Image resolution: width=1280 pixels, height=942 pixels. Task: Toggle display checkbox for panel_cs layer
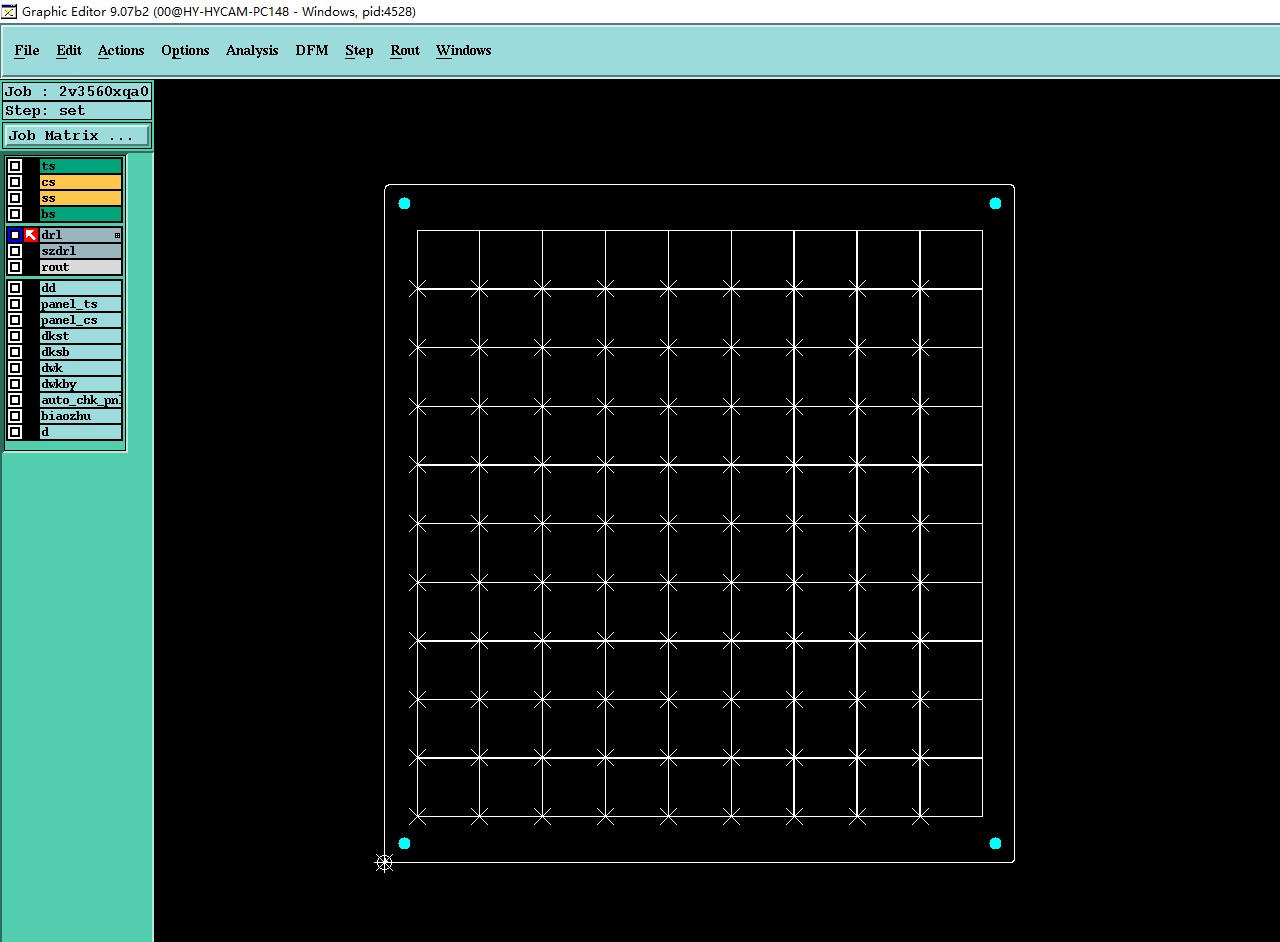click(x=15, y=320)
